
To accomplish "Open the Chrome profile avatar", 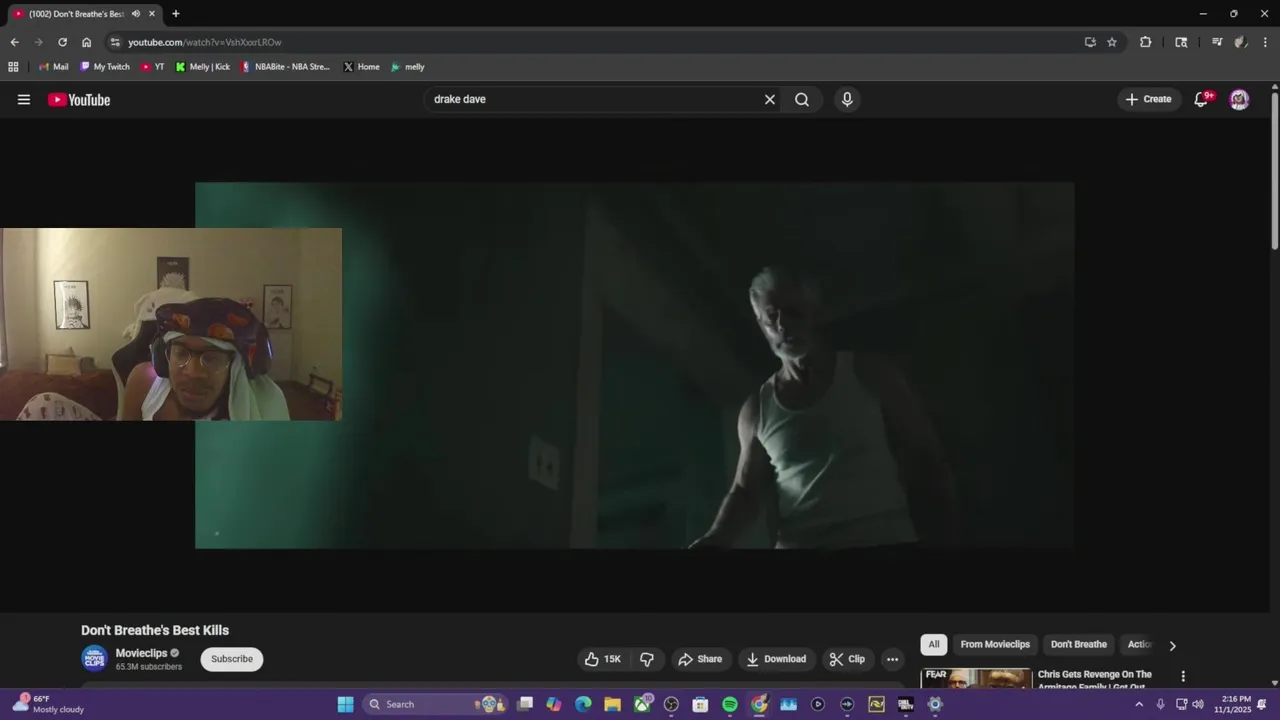I will [1241, 42].
